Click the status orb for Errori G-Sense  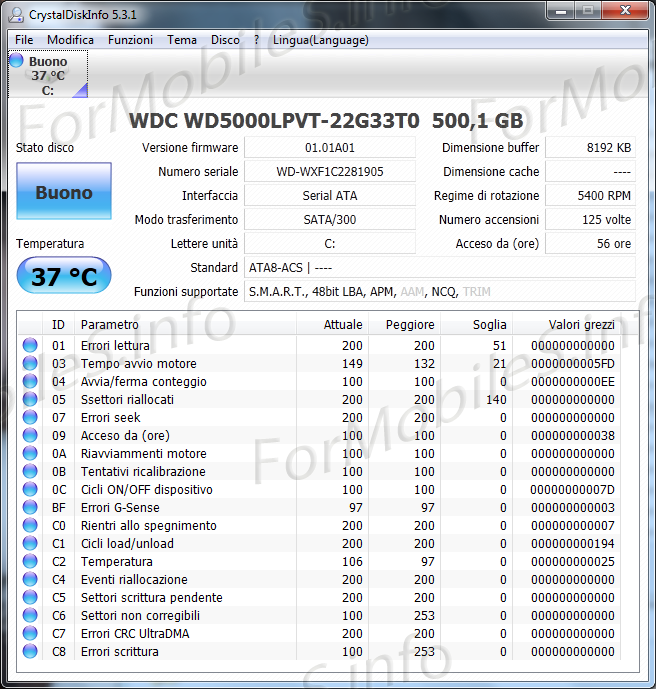(30, 508)
